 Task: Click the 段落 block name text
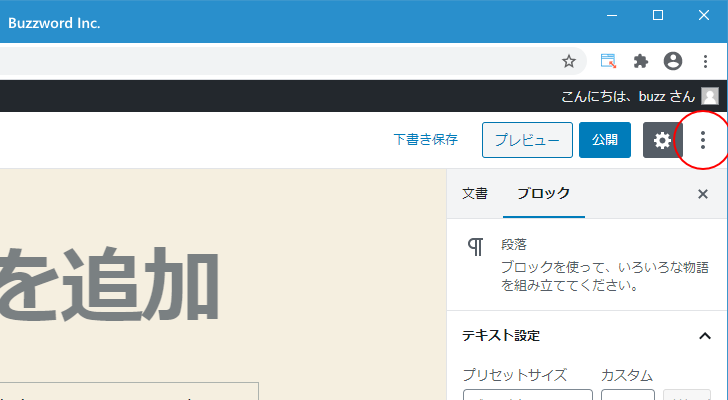pyautogui.click(x=514, y=245)
